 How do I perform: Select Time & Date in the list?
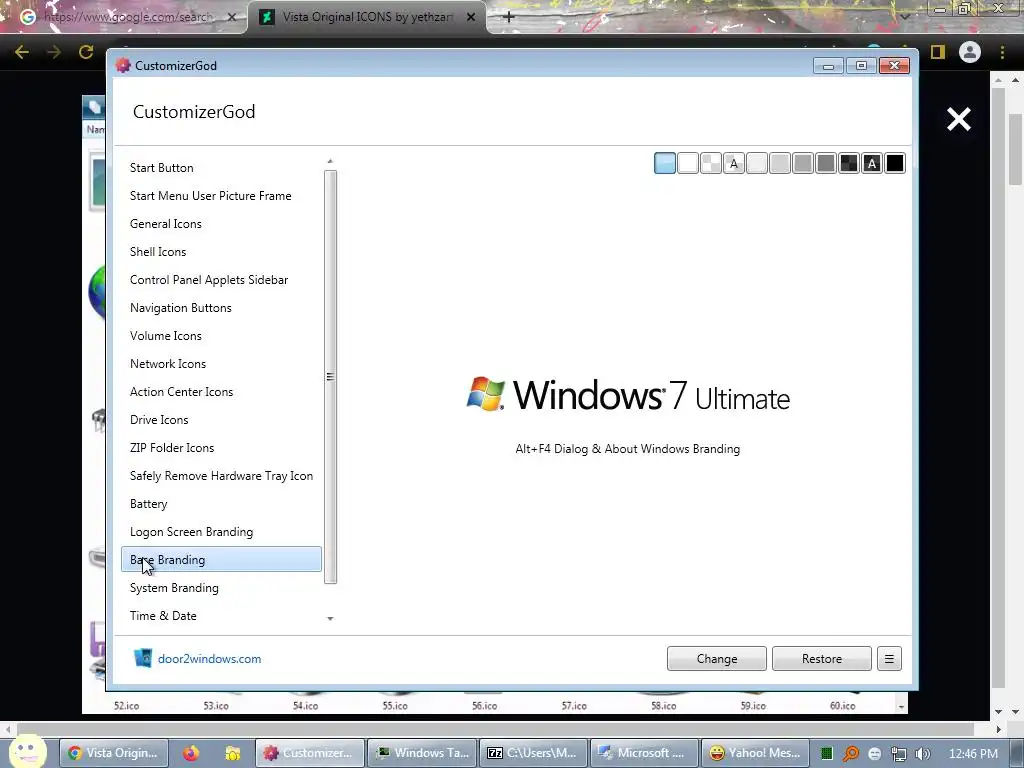click(221, 616)
